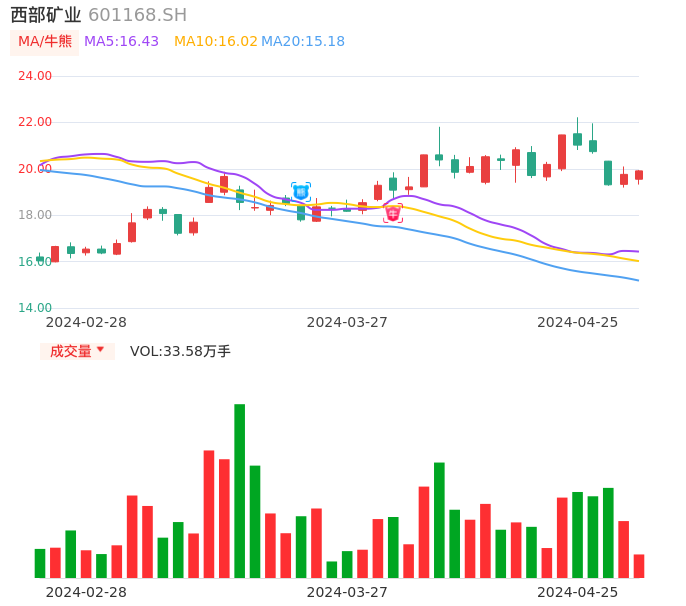Click the 601168.SH stock code
Image resolution: width=686 pixels, height=606 pixels.
pyautogui.click(x=137, y=15)
